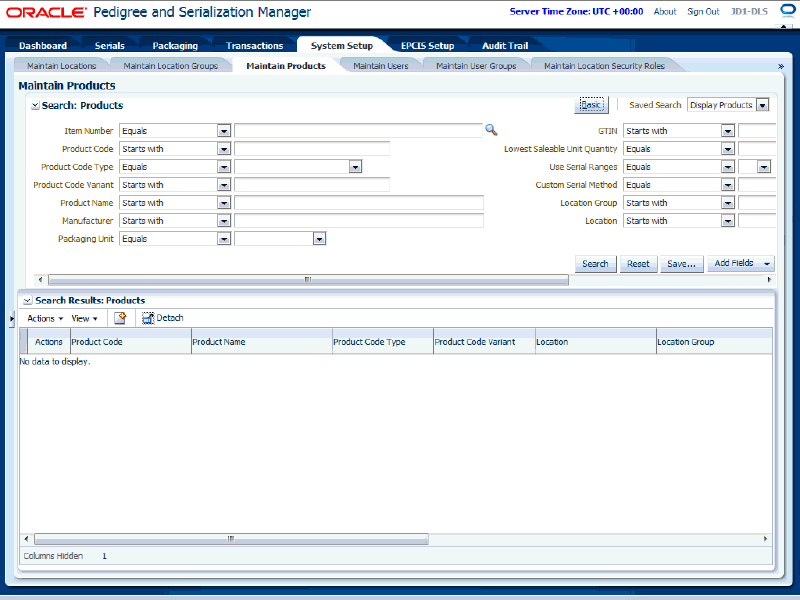Sort by the Product Code column header

[130, 342]
